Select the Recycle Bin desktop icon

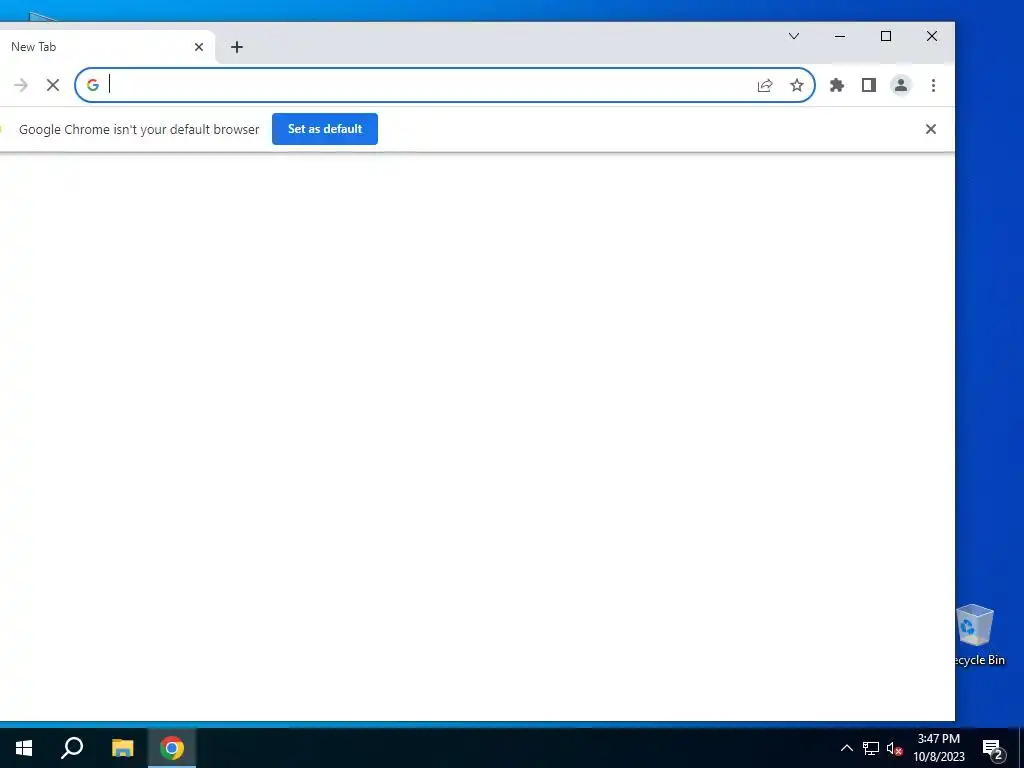click(976, 635)
